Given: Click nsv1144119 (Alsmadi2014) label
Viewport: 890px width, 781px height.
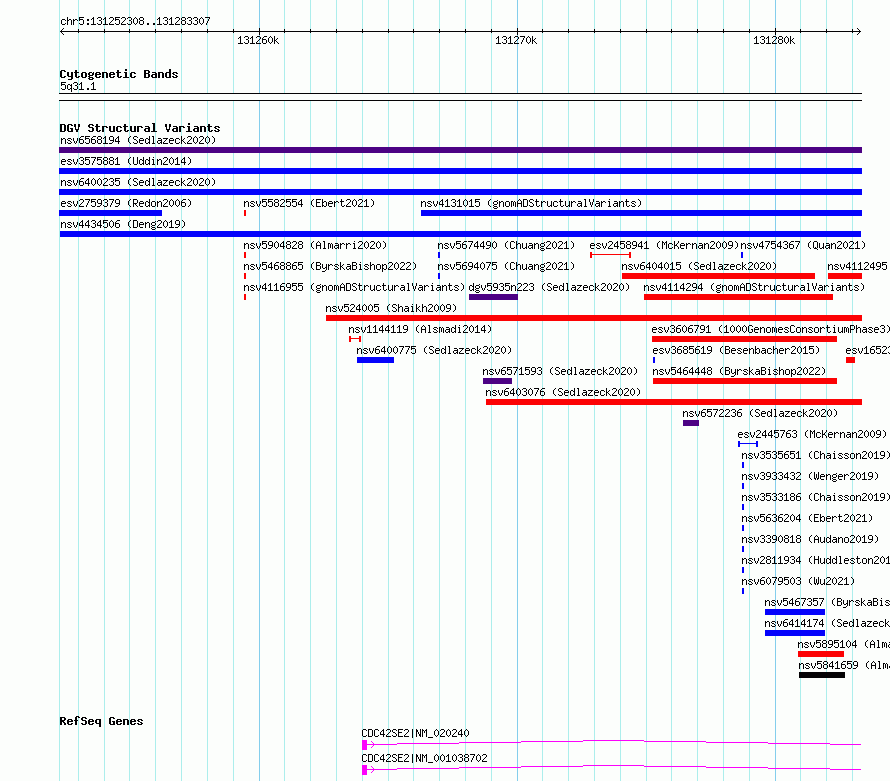Looking at the screenshot, I should (420, 329).
